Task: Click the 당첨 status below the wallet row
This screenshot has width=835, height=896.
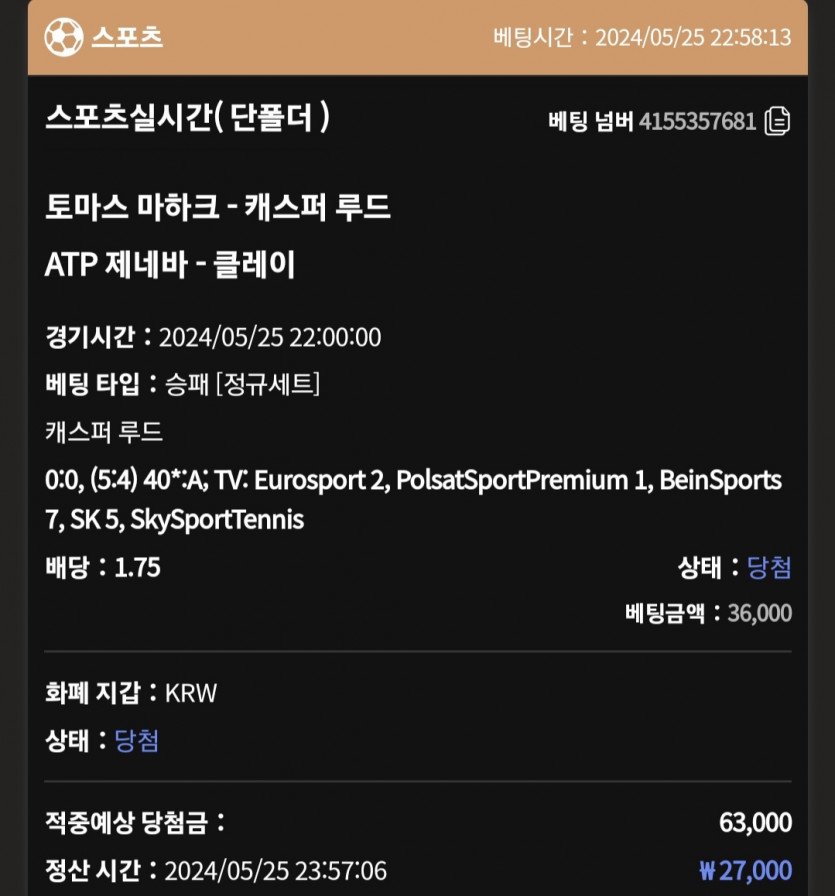Action: pos(137,741)
